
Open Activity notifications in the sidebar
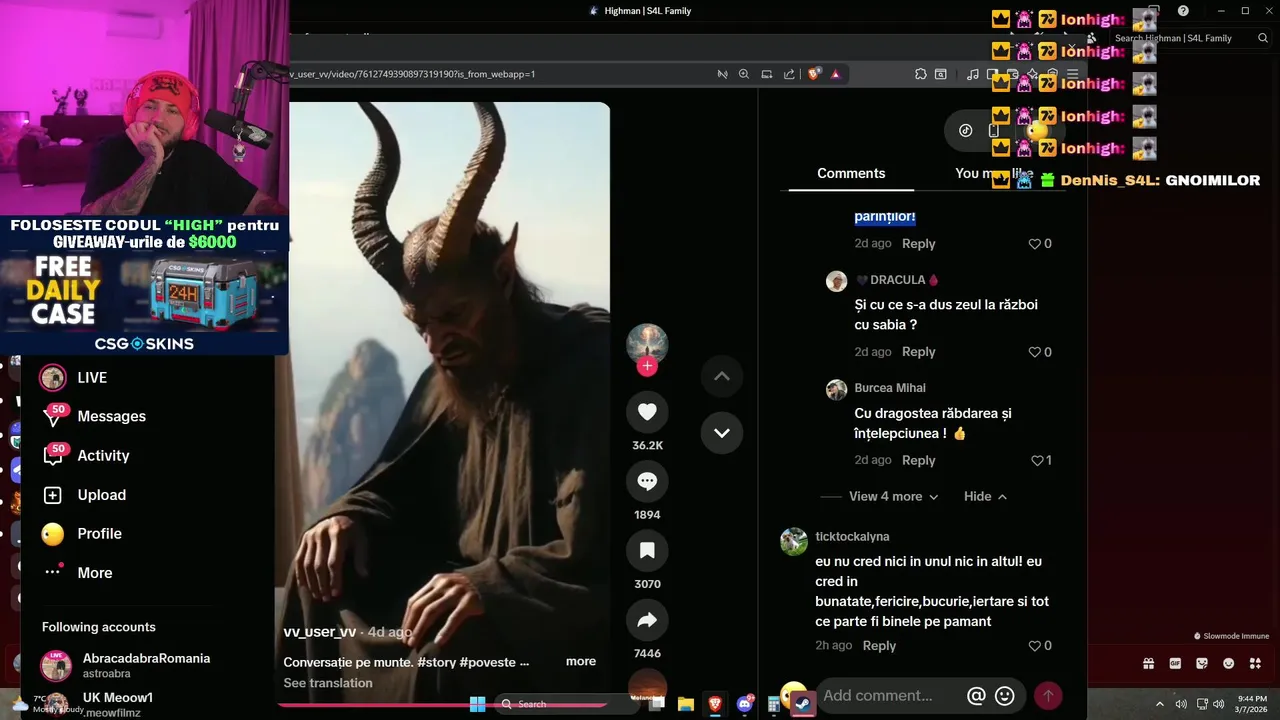click(x=86, y=455)
